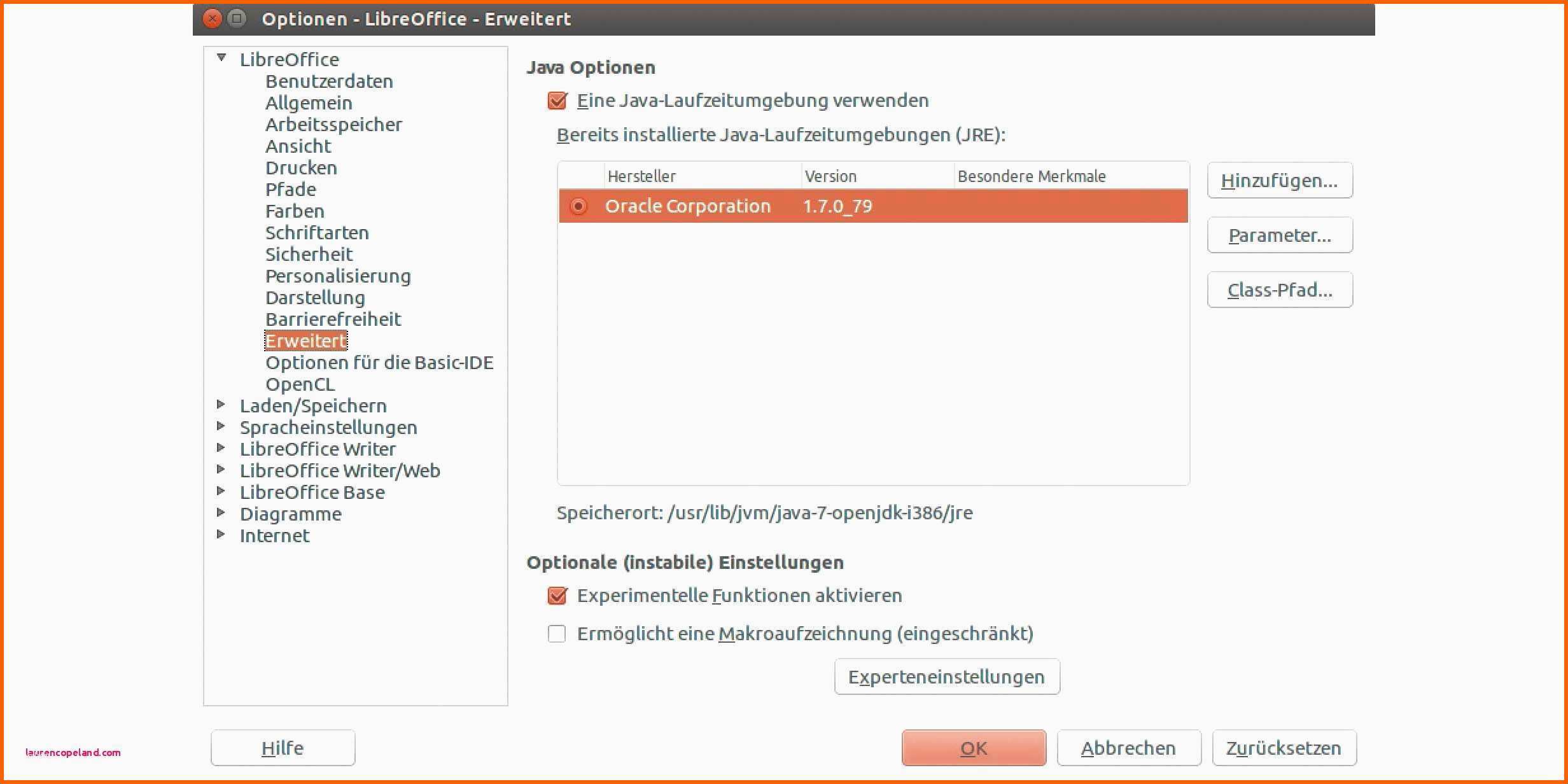This screenshot has height=784, width=1568.
Task: Collapse the LibreOffice tree node
Action: coord(221,58)
